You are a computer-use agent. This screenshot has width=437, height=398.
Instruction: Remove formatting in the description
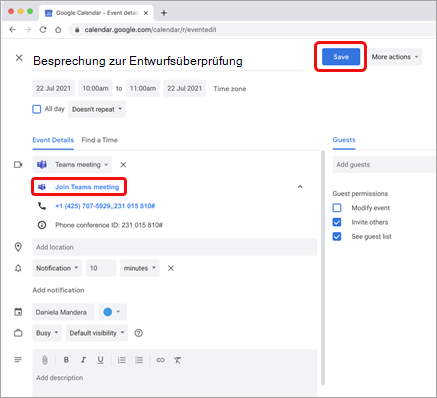click(177, 360)
